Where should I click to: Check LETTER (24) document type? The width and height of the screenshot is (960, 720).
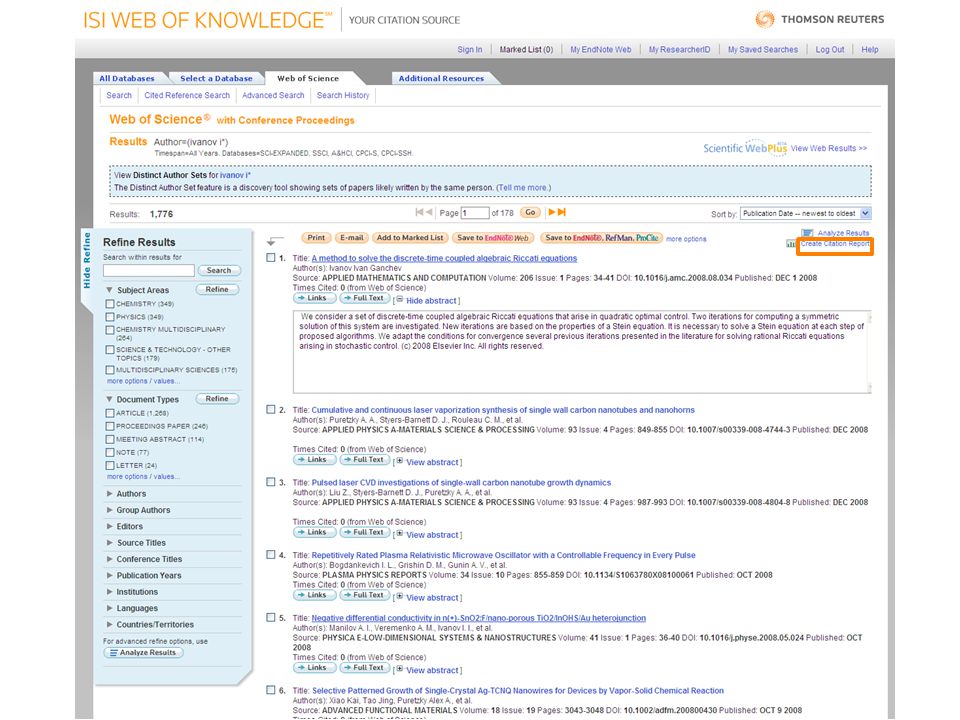tap(110, 465)
